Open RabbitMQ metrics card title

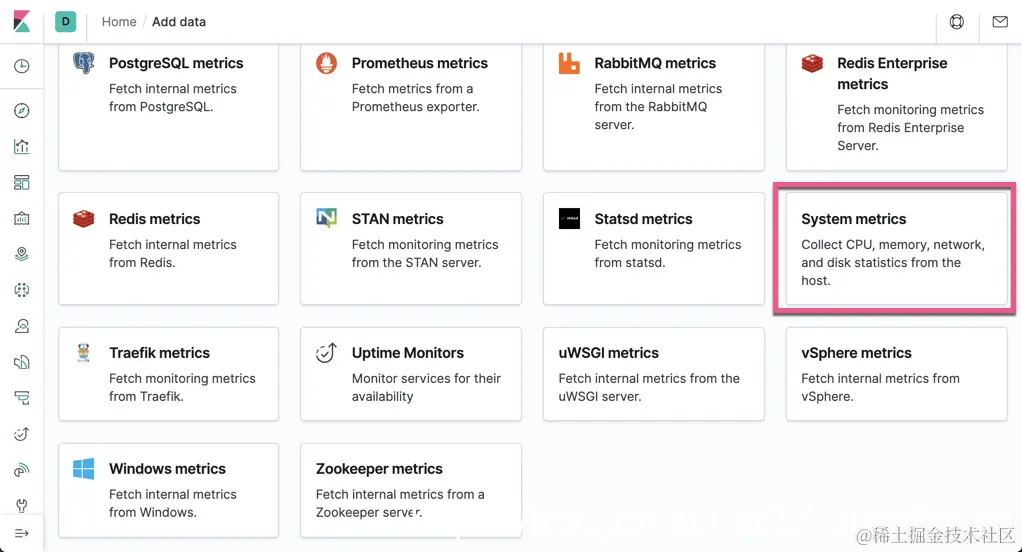pos(655,63)
